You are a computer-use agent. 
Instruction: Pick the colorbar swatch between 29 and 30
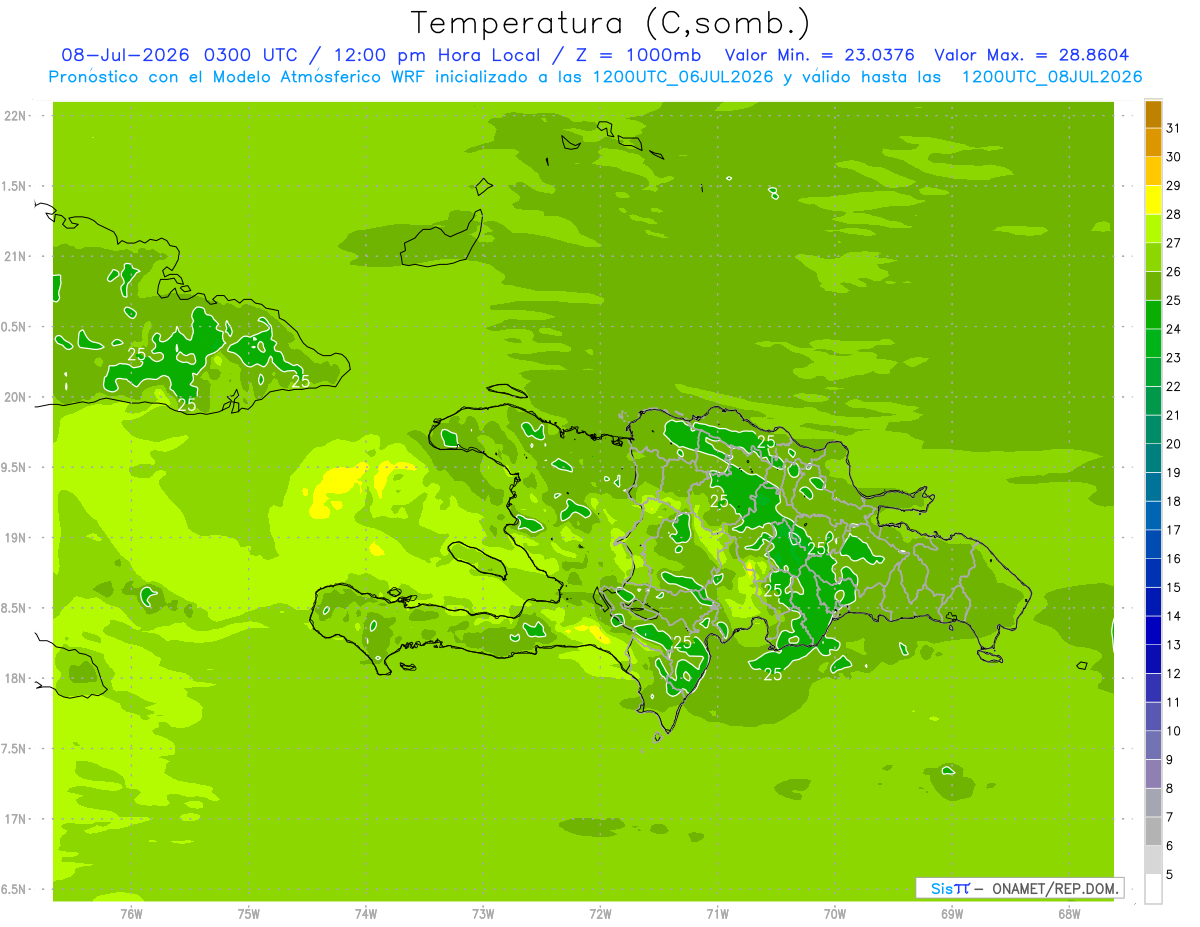[x=1153, y=172]
